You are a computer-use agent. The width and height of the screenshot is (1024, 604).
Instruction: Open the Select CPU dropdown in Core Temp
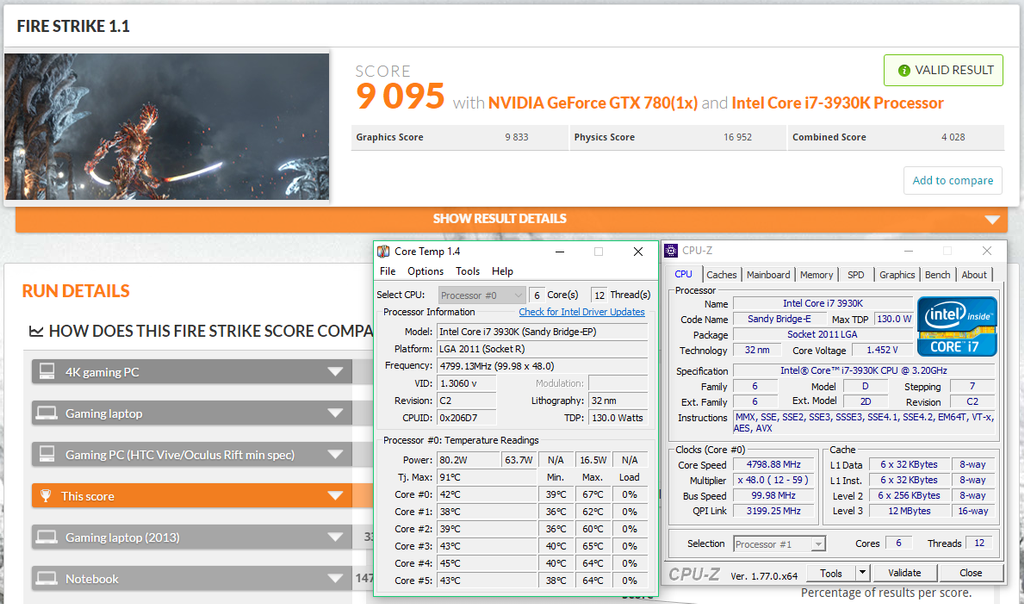pos(481,295)
